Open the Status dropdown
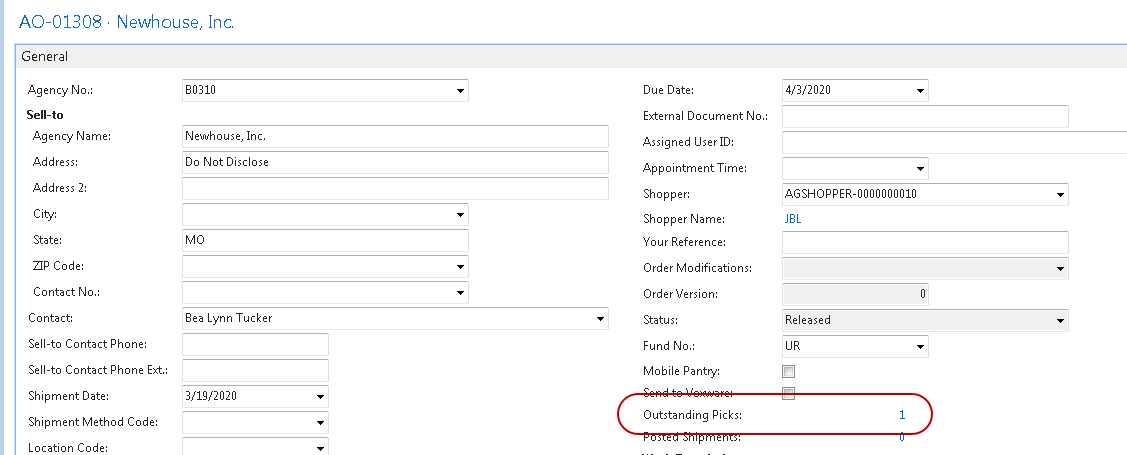The height and width of the screenshot is (455, 1127). pyautogui.click(x=1058, y=321)
